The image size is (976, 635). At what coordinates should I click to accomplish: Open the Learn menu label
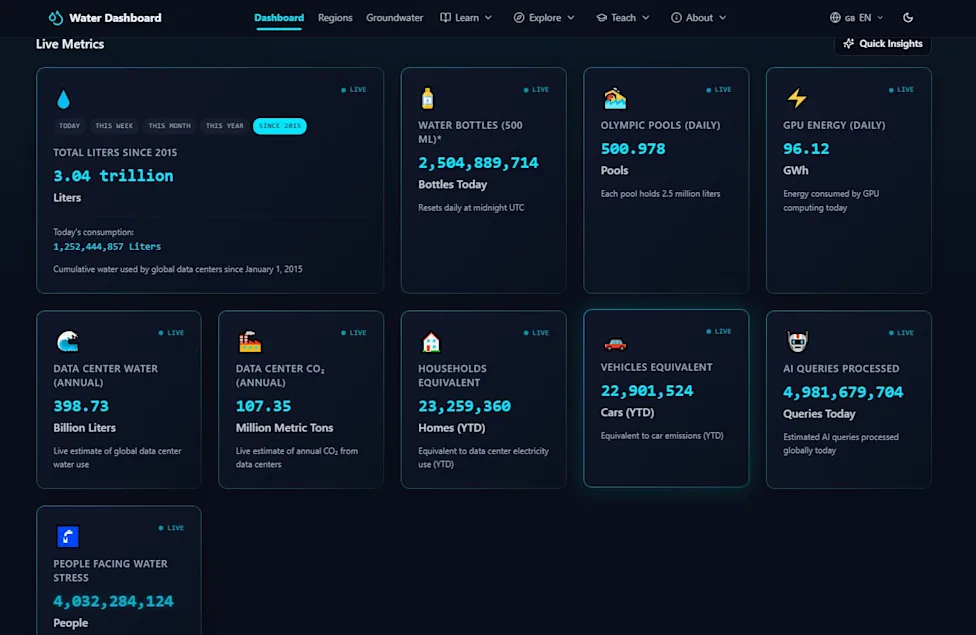tap(467, 17)
